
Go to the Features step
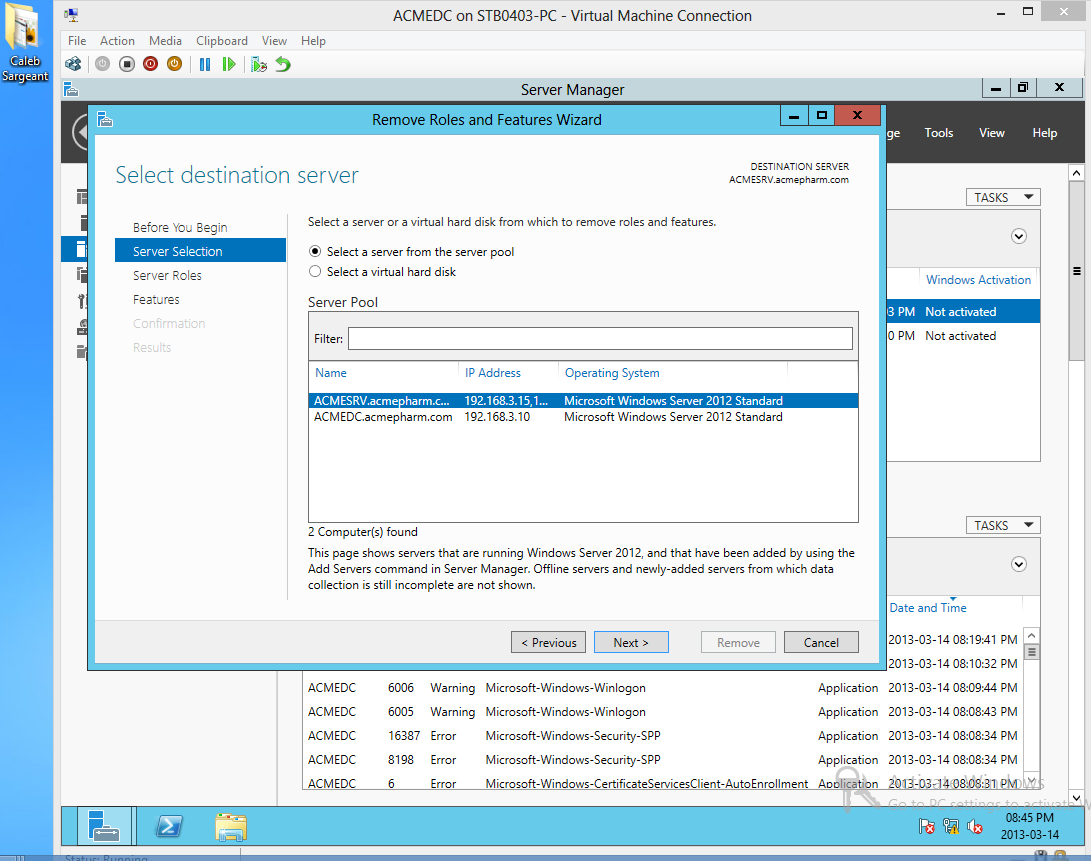(x=157, y=299)
